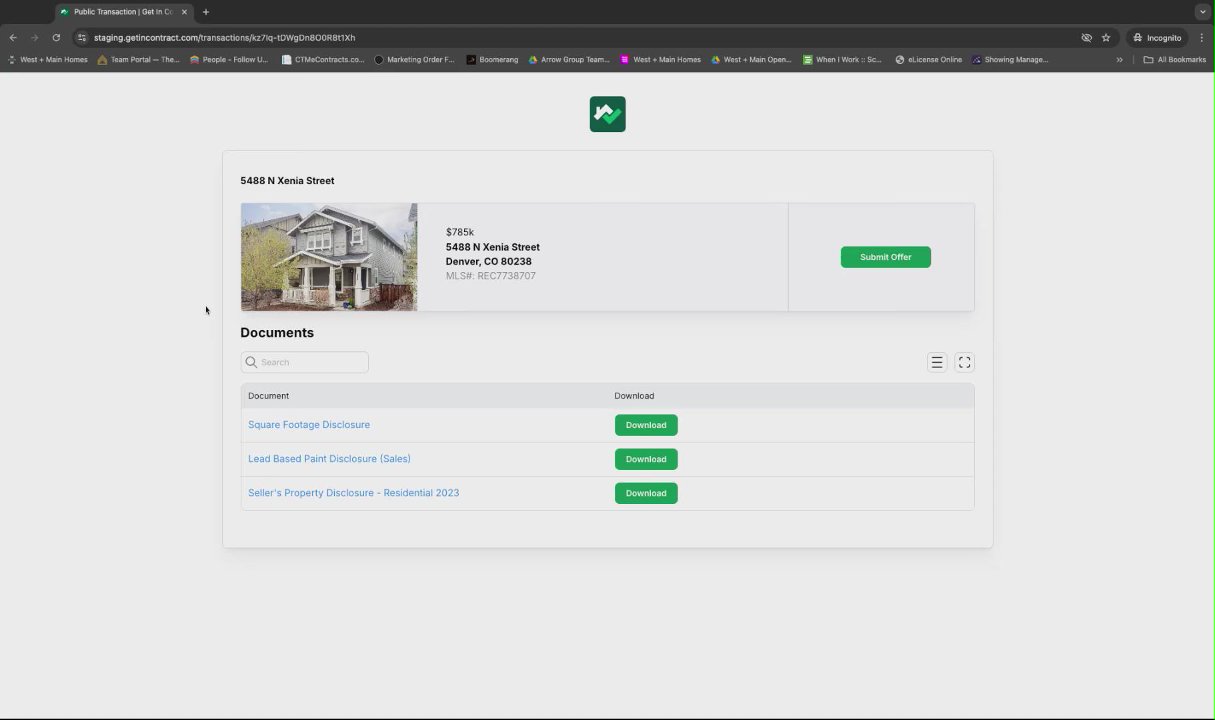
Task: Open CTMeContracts bookmark
Action: (x=323, y=60)
